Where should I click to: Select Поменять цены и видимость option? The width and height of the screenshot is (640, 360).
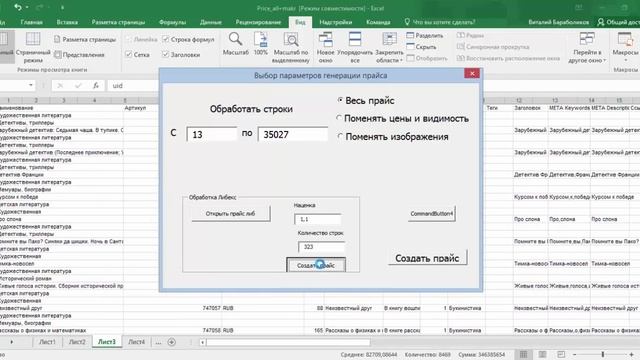[x=339, y=118]
